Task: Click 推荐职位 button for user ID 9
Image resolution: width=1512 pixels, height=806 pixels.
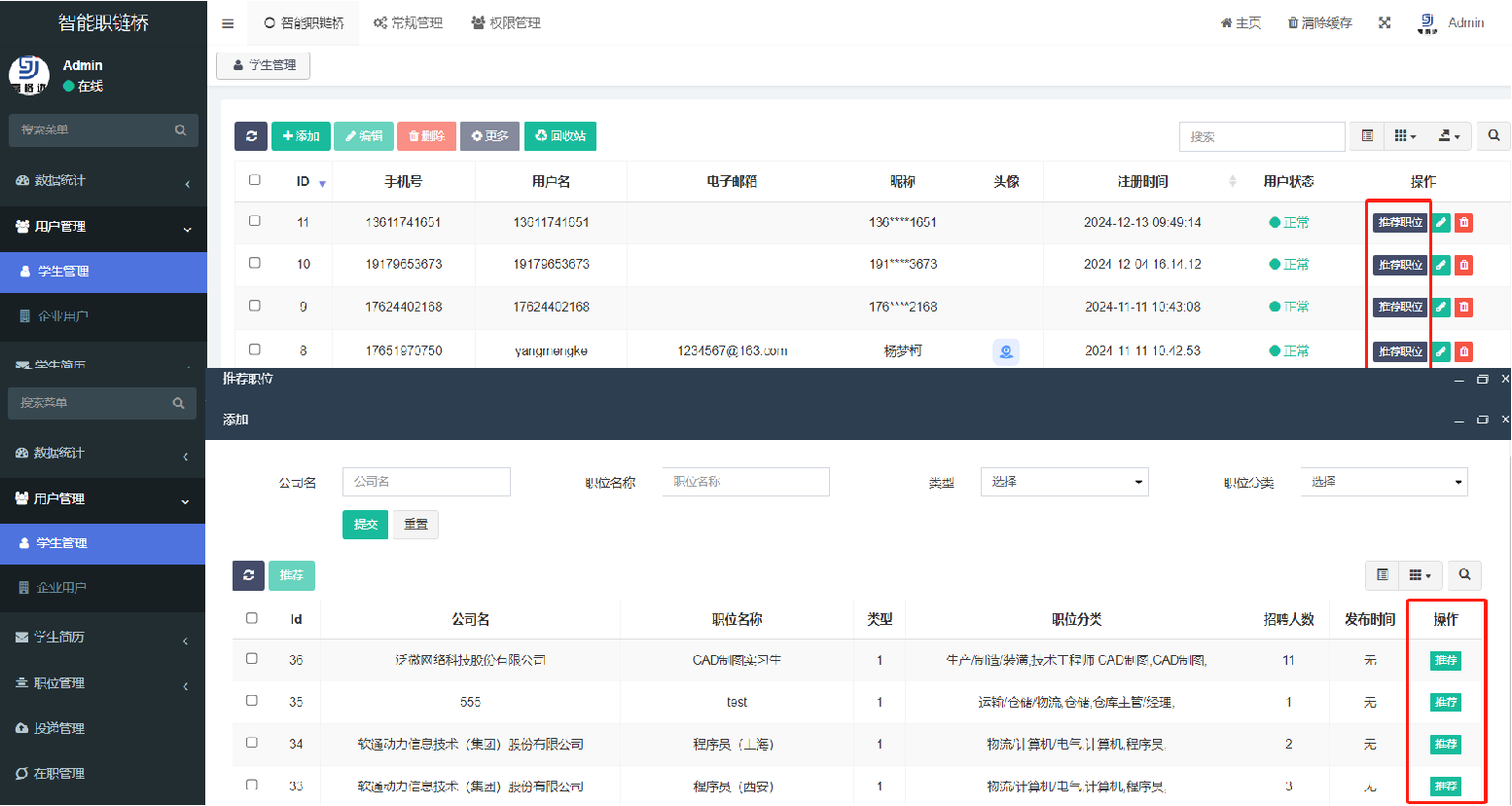Action: [x=1400, y=308]
